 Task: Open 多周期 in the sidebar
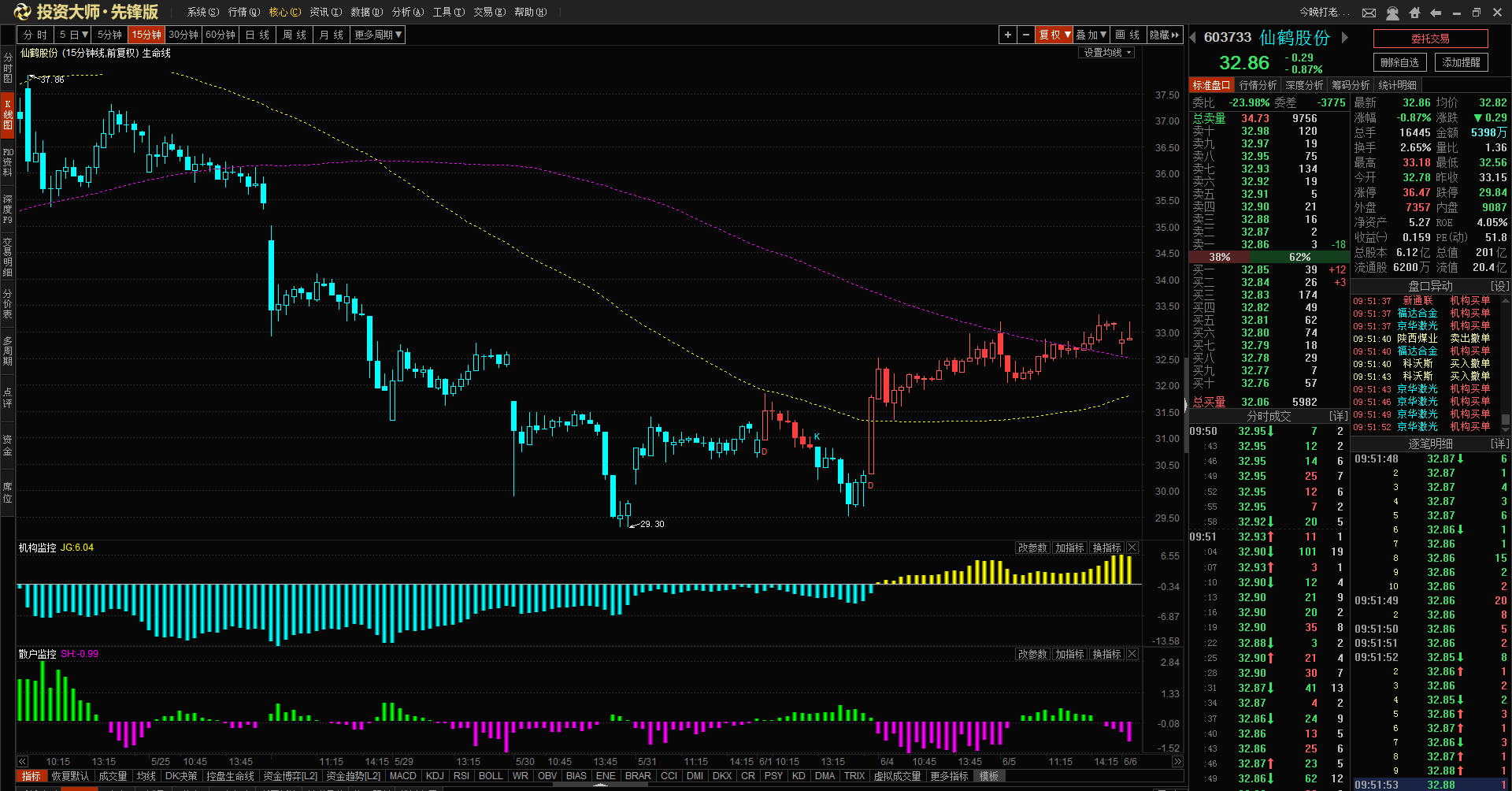click(x=7, y=351)
